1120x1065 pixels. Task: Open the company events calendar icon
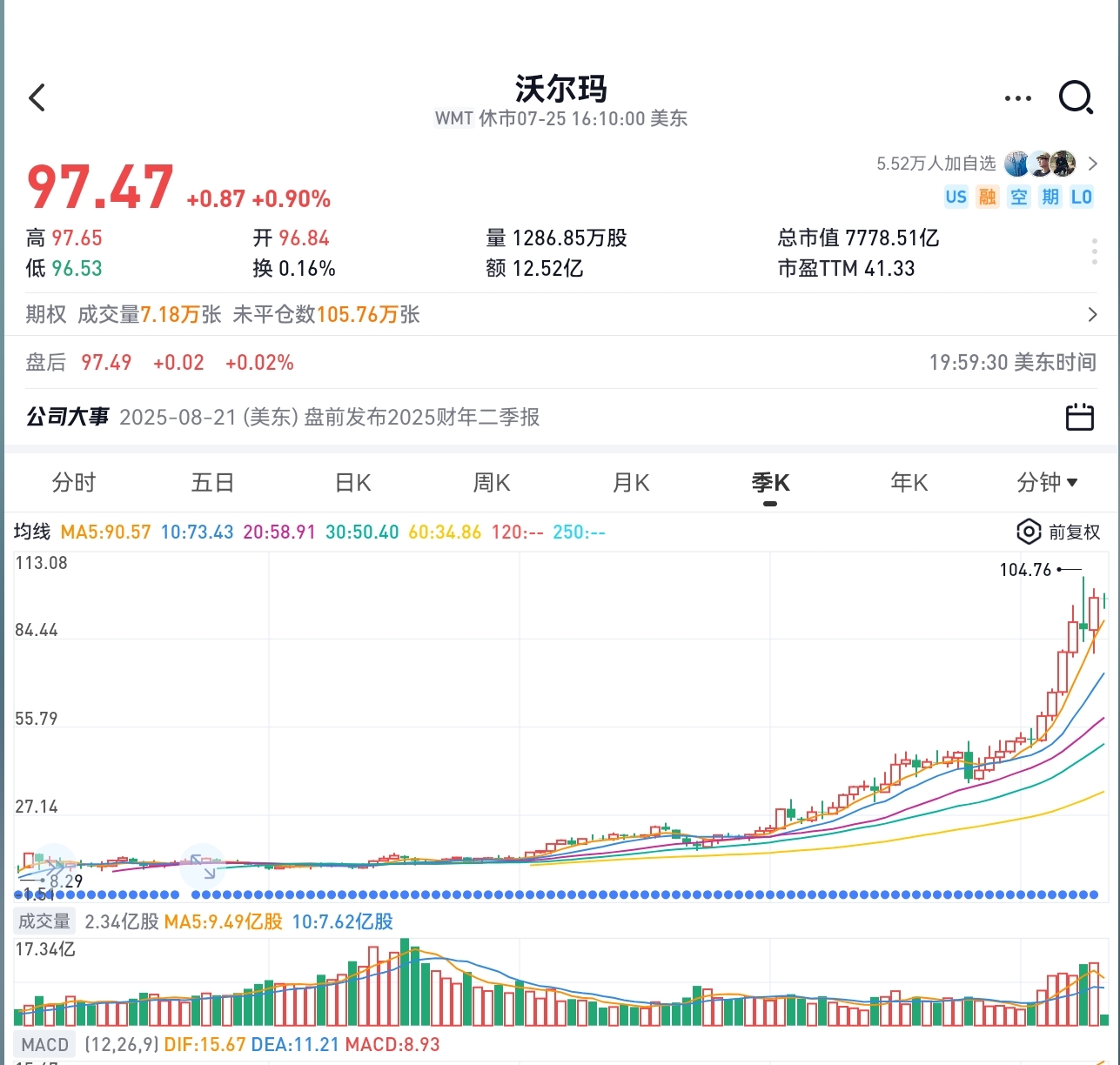tap(1079, 417)
